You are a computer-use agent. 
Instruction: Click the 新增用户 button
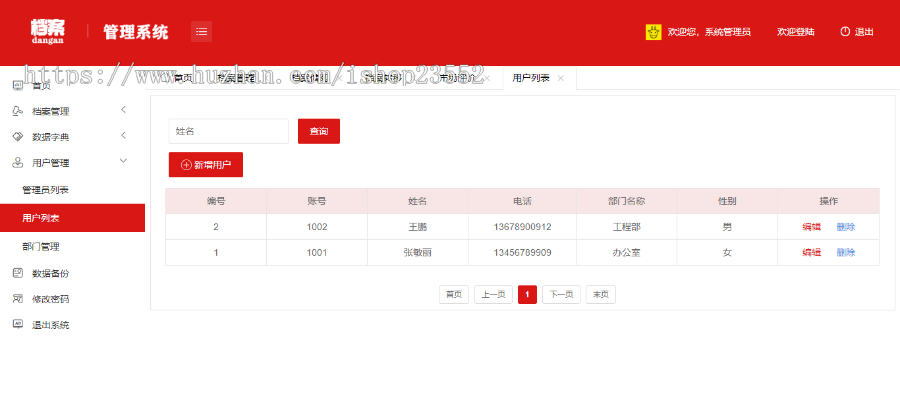(205, 165)
